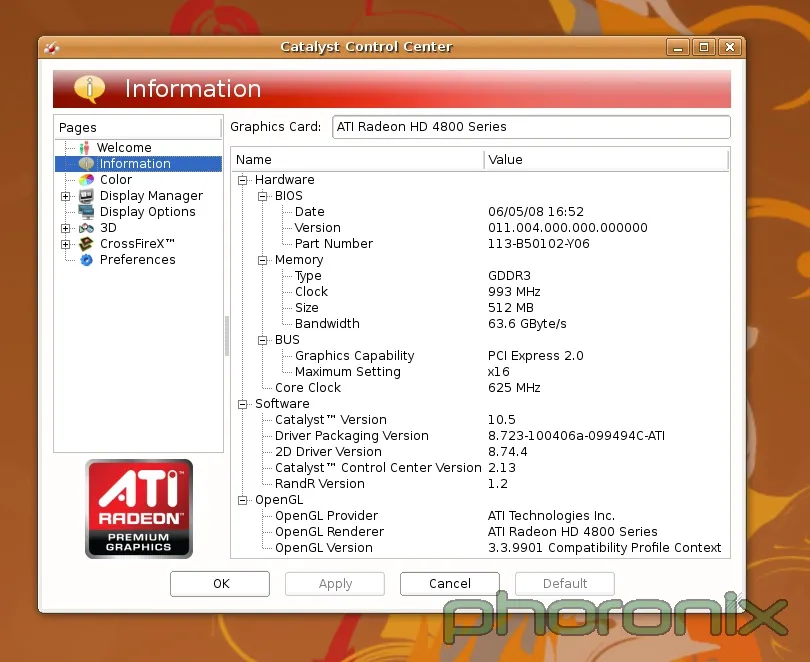This screenshot has height=662, width=810.
Task: Click the Apply button
Action: pyautogui.click(x=335, y=584)
